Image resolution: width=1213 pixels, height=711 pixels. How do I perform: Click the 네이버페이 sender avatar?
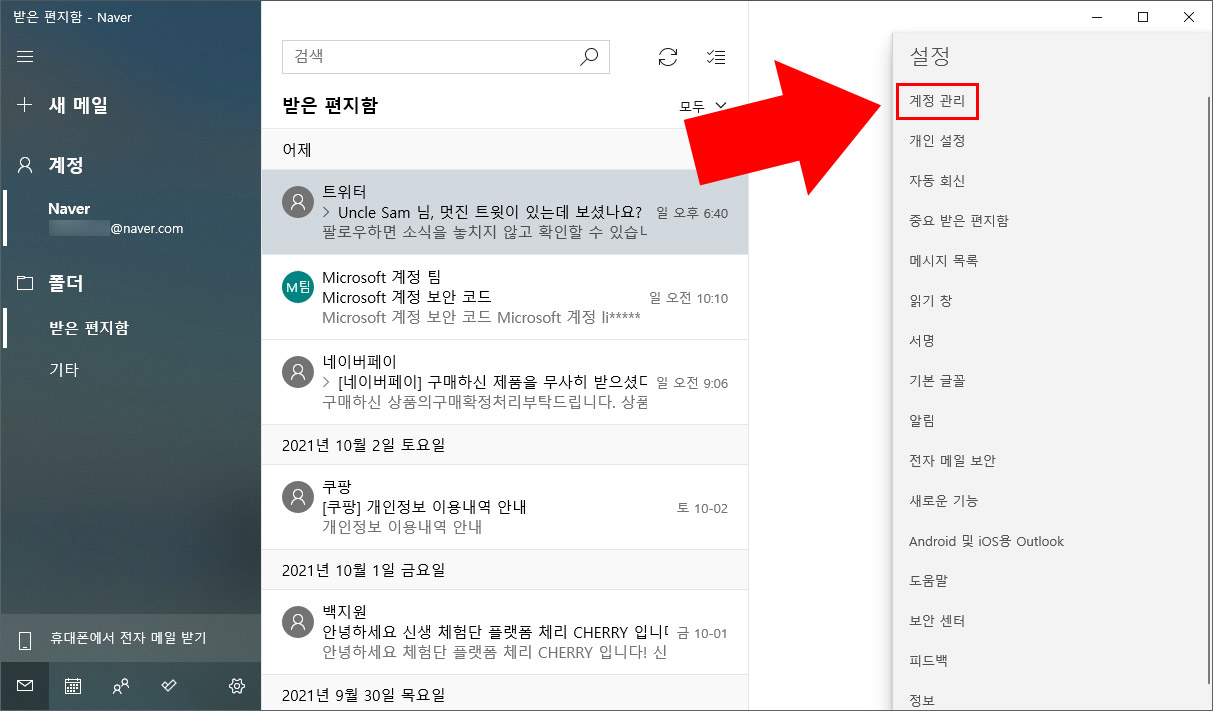coord(298,372)
